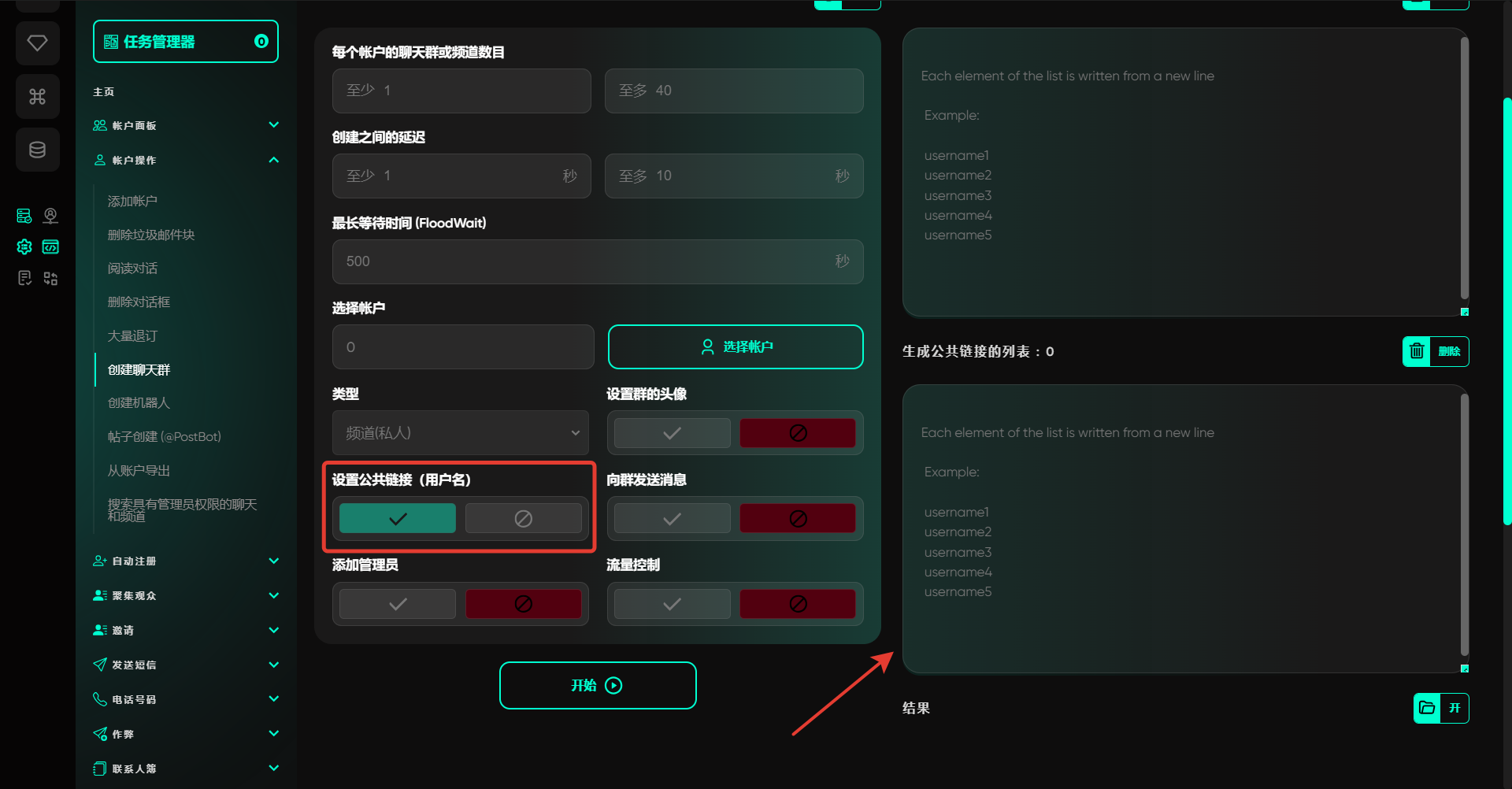Image resolution: width=1512 pixels, height=789 pixels.
Task: Disable 设置公共链接 with the prohibit toggle
Action: pos(523,518)
